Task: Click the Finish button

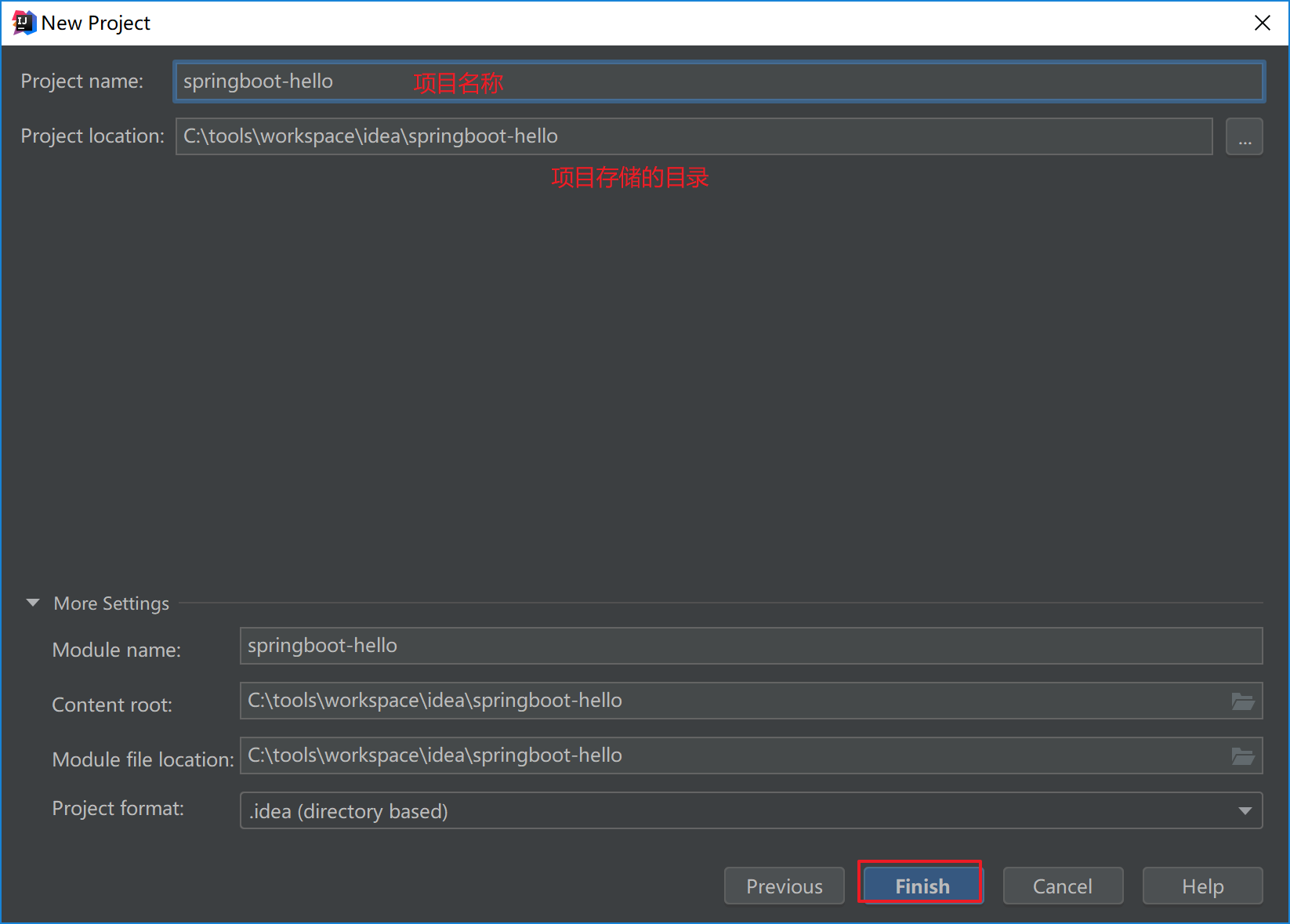Action: point(922,886)
